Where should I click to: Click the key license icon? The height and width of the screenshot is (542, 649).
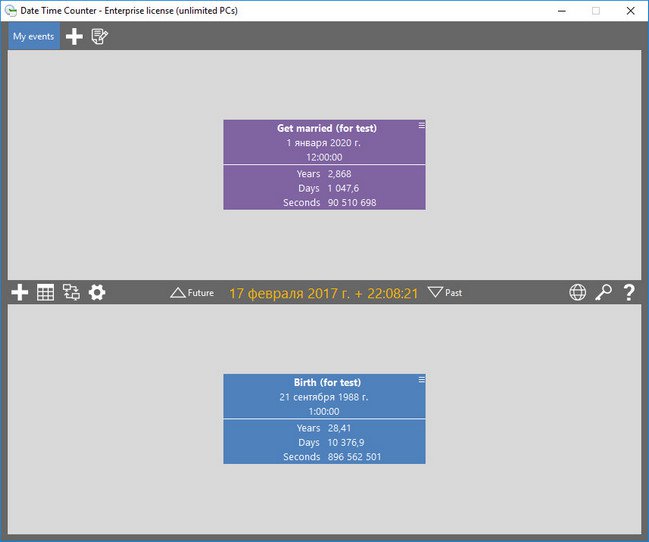[x=603, y=292]
